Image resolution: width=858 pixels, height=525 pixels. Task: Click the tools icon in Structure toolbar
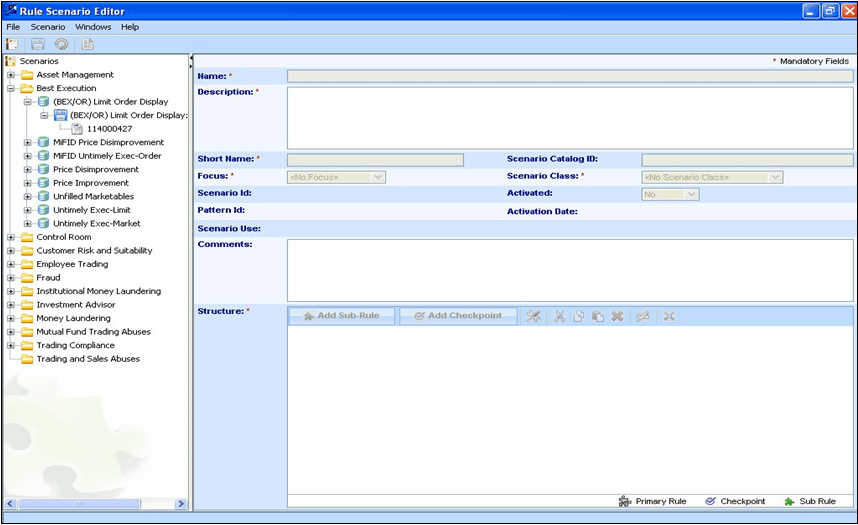(533, 316)
